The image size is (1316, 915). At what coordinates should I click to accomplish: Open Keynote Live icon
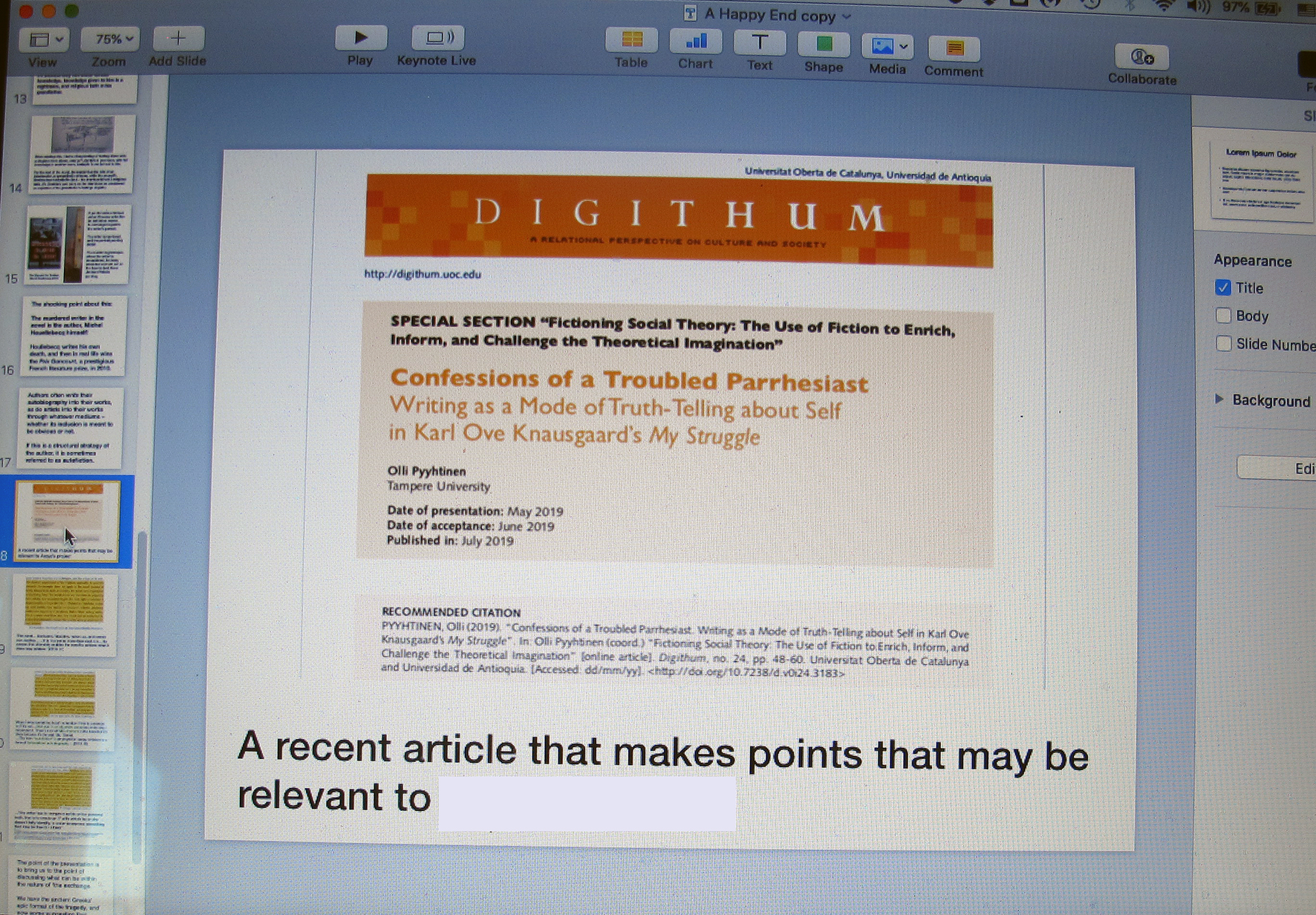tap(437, 38)
